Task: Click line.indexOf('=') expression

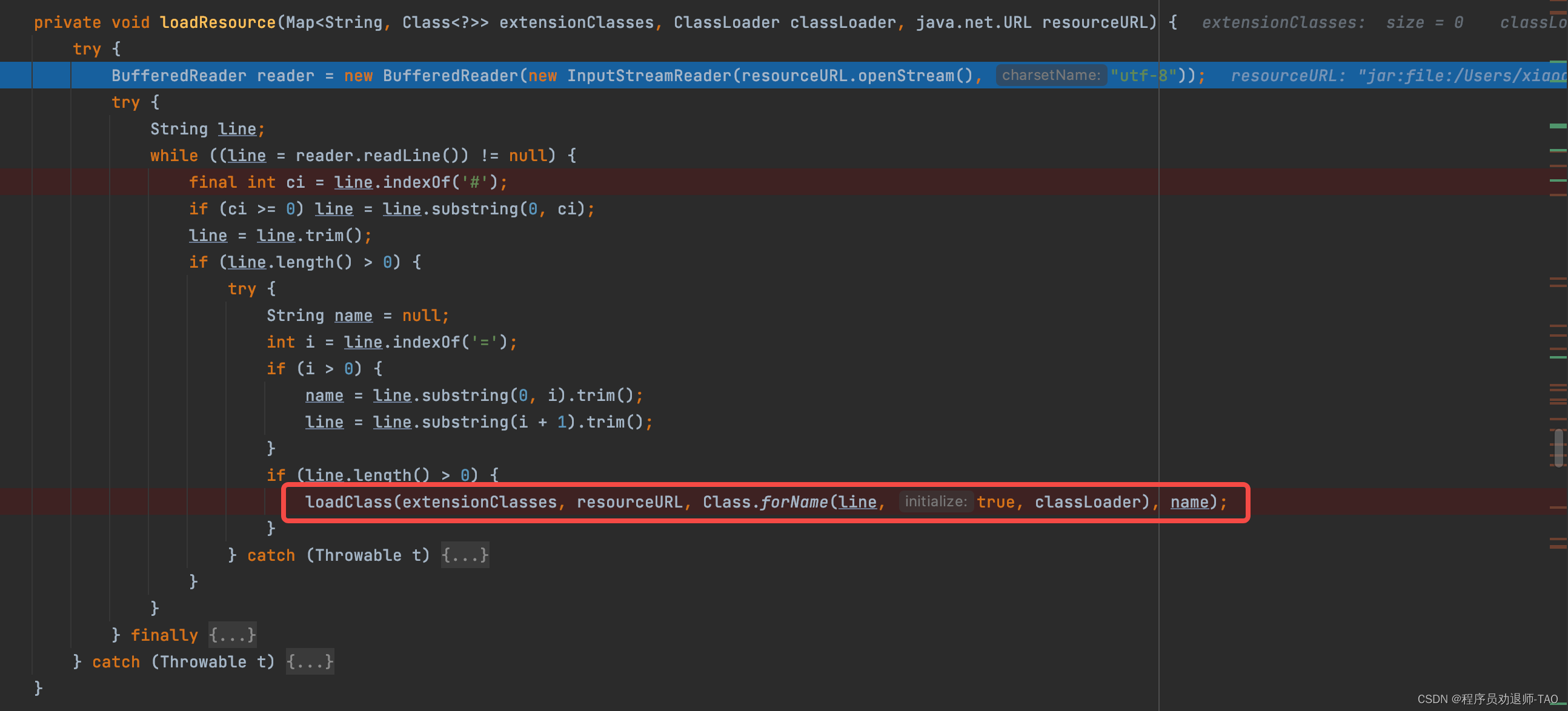Action: pos(425,342)
